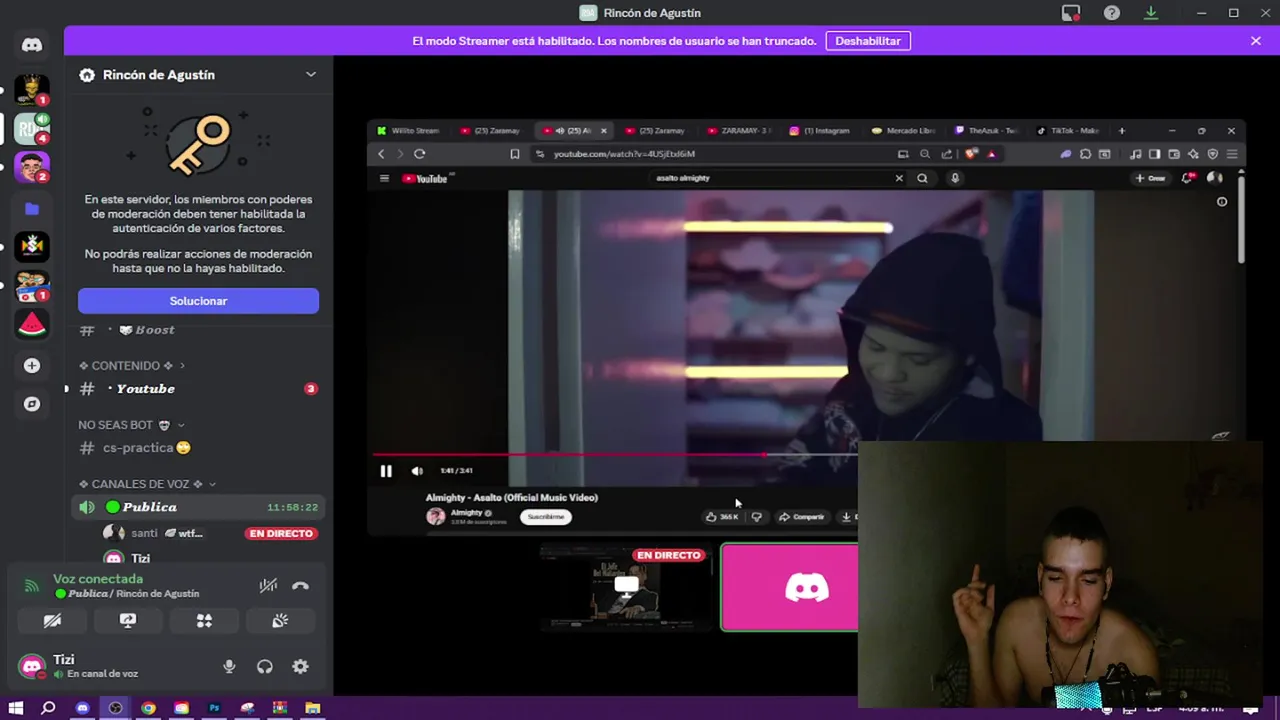Viewport: 1280px width, 720px height.
Task: Dislike the video with thumbs-down icon
Action: tap(756, 517)
